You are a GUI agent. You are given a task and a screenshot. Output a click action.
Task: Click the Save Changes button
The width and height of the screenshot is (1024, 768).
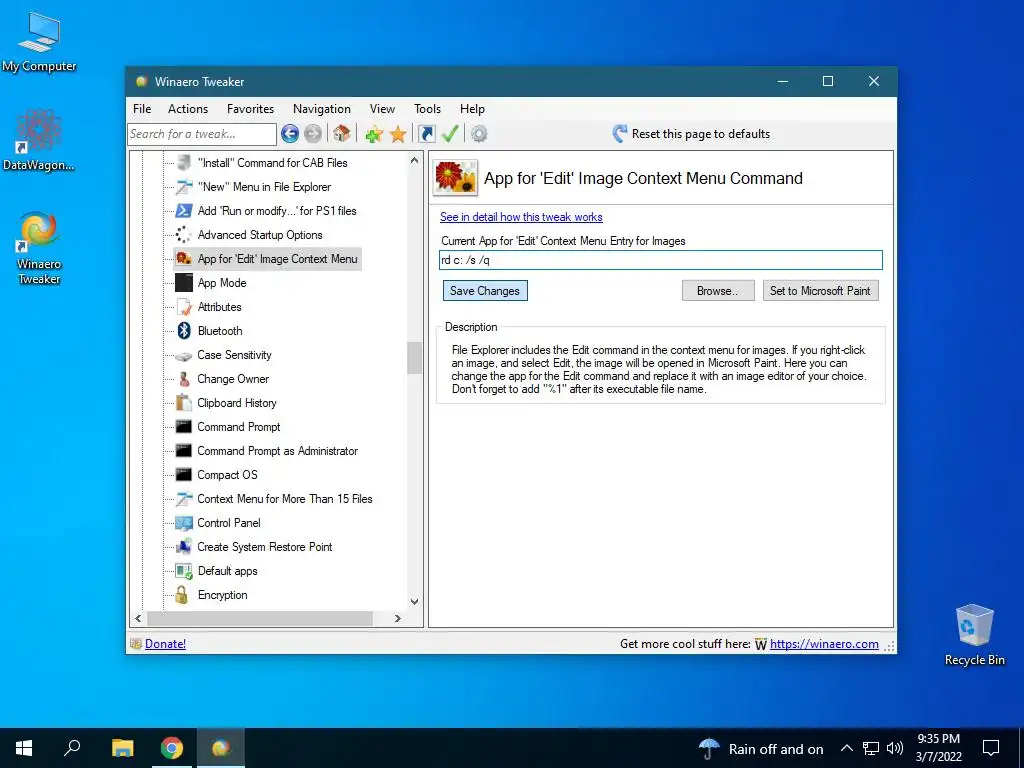tap(485, 291)
